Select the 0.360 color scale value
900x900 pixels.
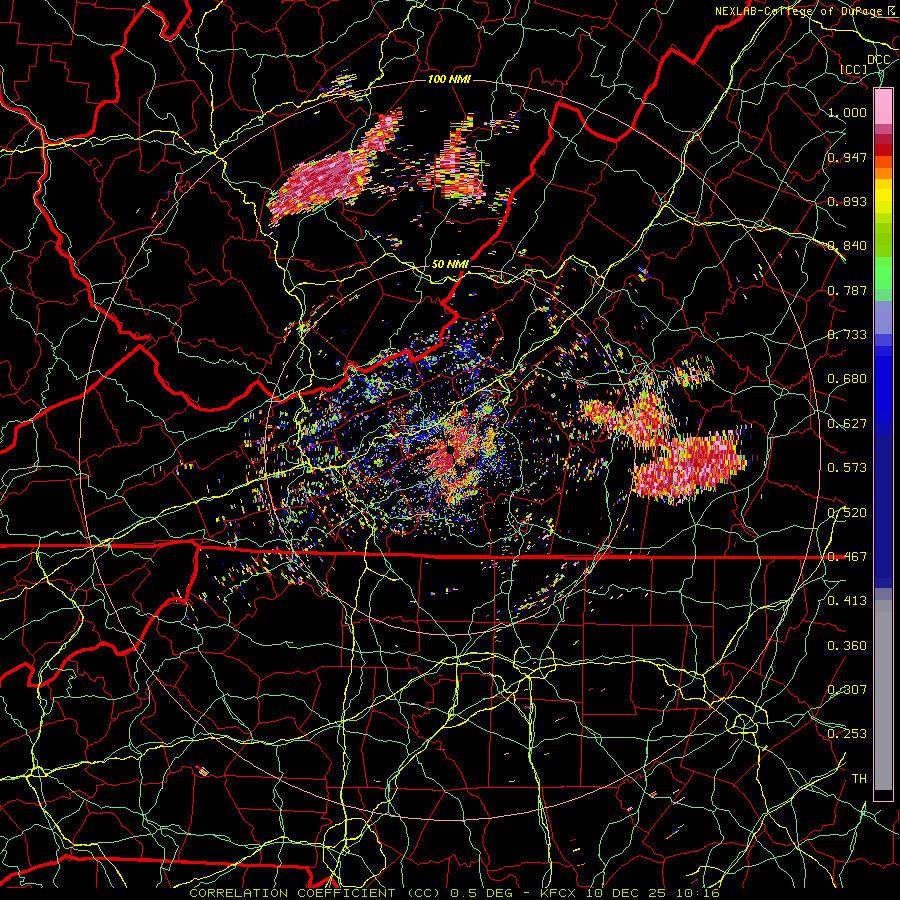tap(847, 646)
